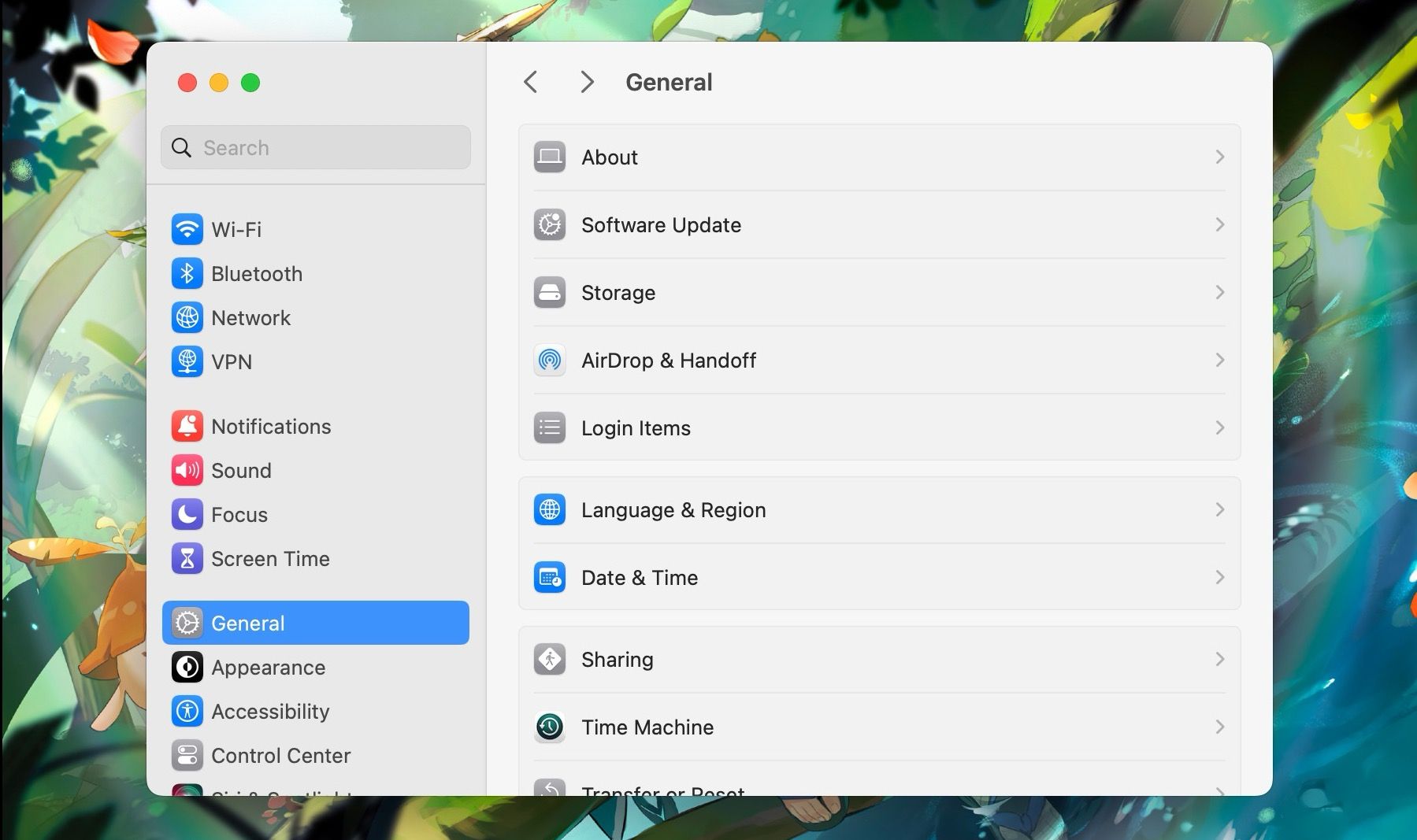Open Time Machine via its clock icon

[x=550, y=727]
